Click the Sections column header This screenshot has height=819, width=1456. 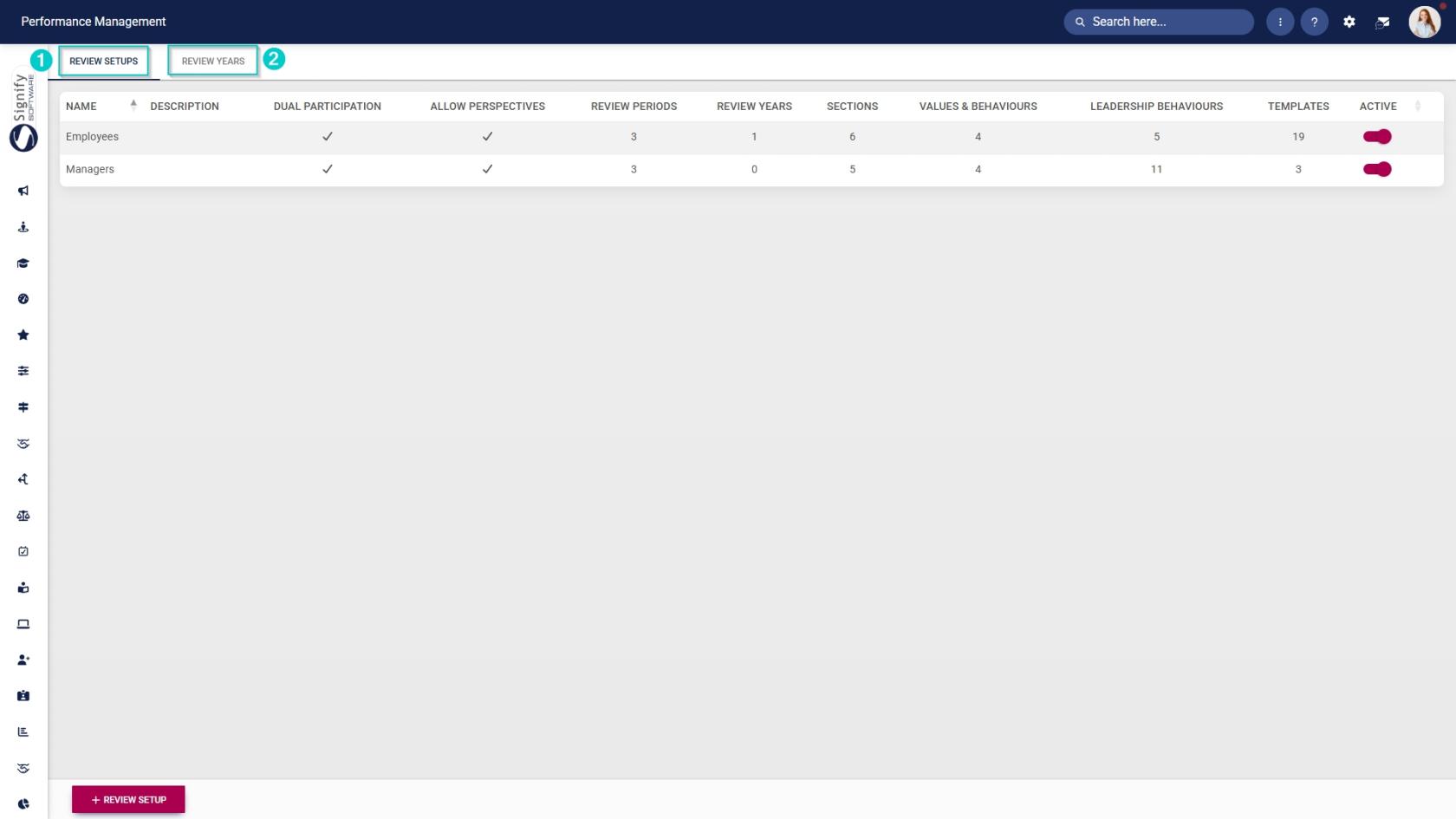852,106
